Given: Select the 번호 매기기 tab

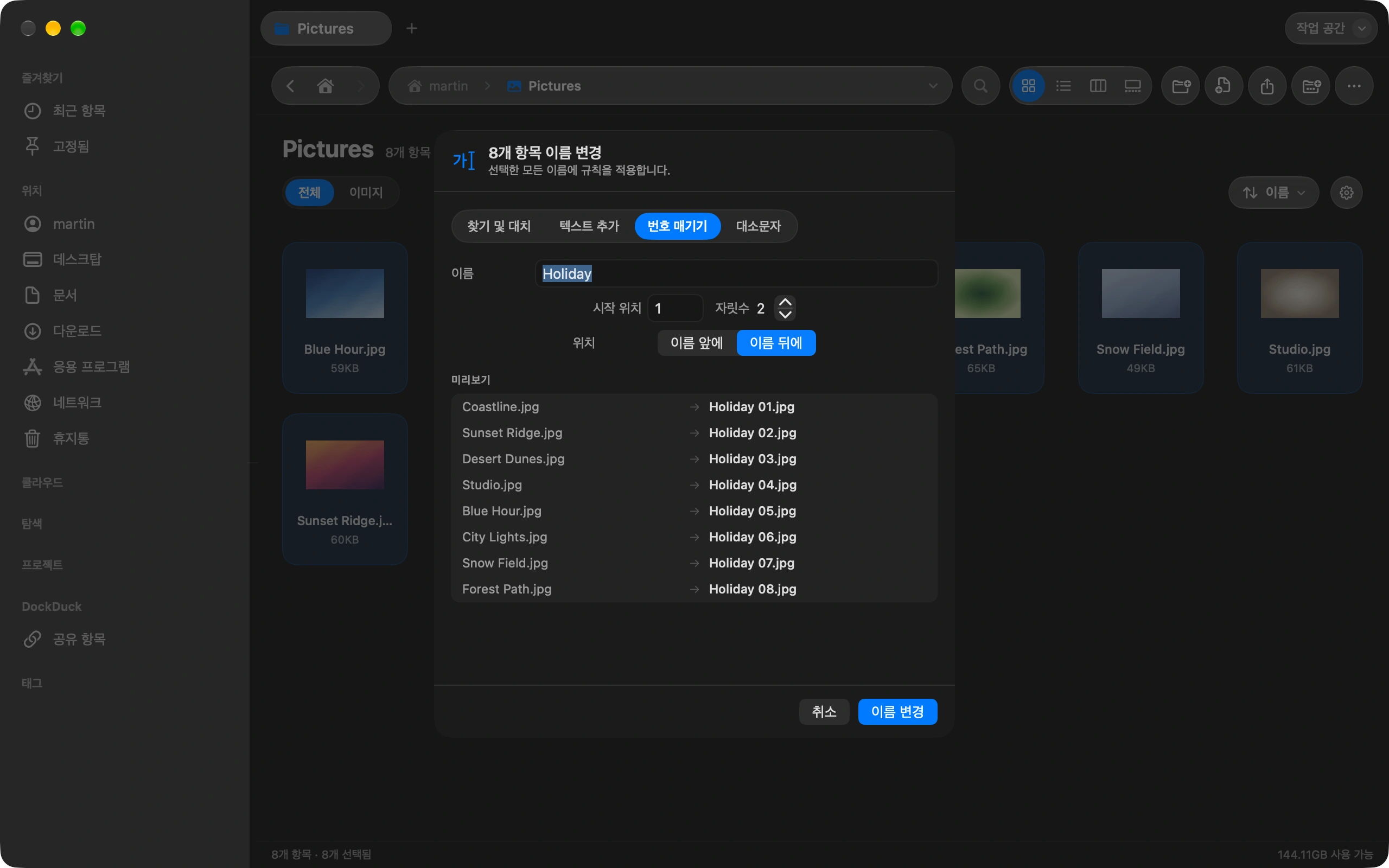Looking at the screenshot, I should point(677,226).
